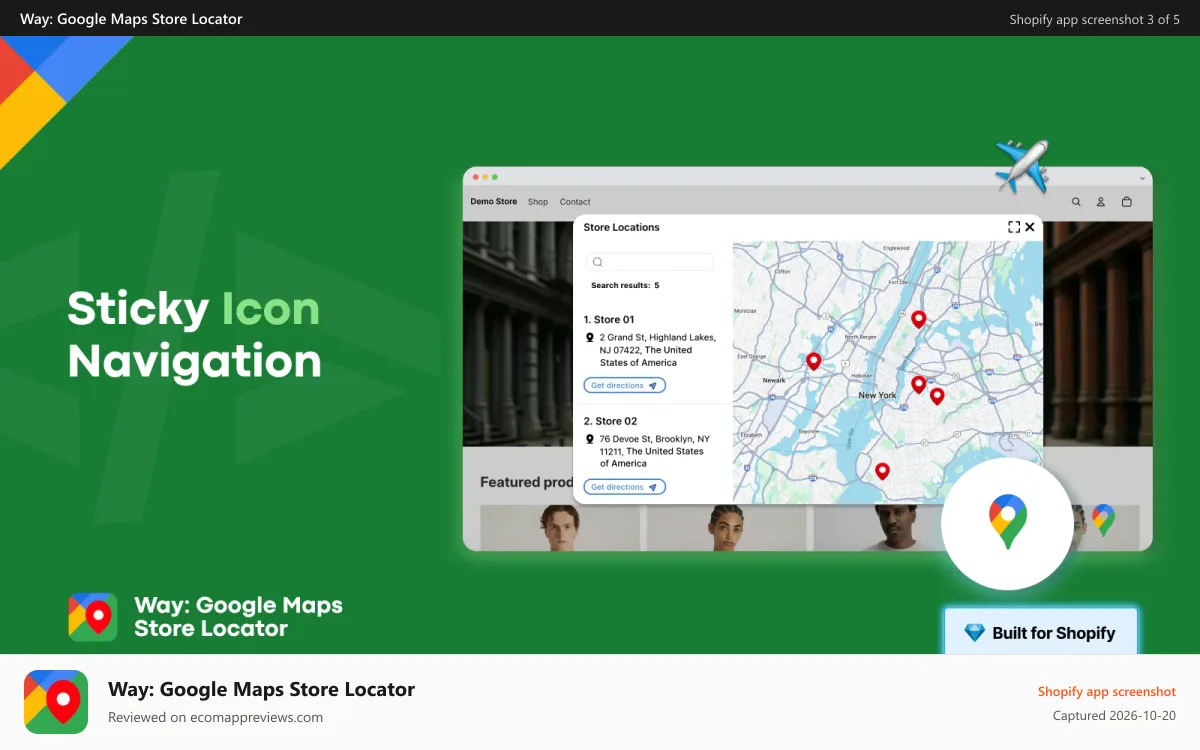The image size is (1200, 750).
Task: Open the shopping bag cart icon
Action: [1127, 202]
